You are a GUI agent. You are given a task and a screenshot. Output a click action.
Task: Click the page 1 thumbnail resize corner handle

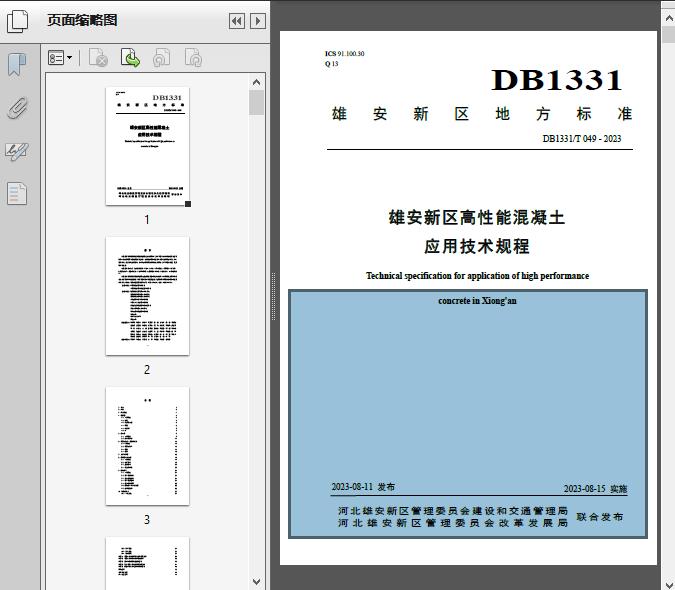tap(188, 204)
